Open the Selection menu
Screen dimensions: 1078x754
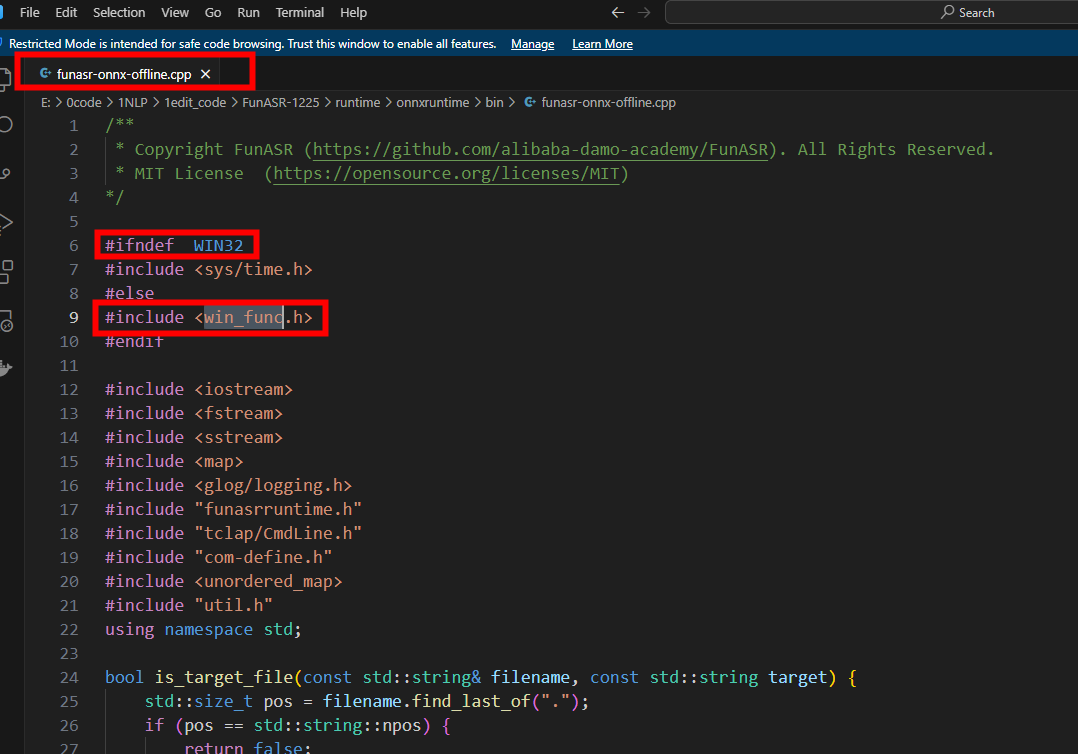(x=119, y=12)
